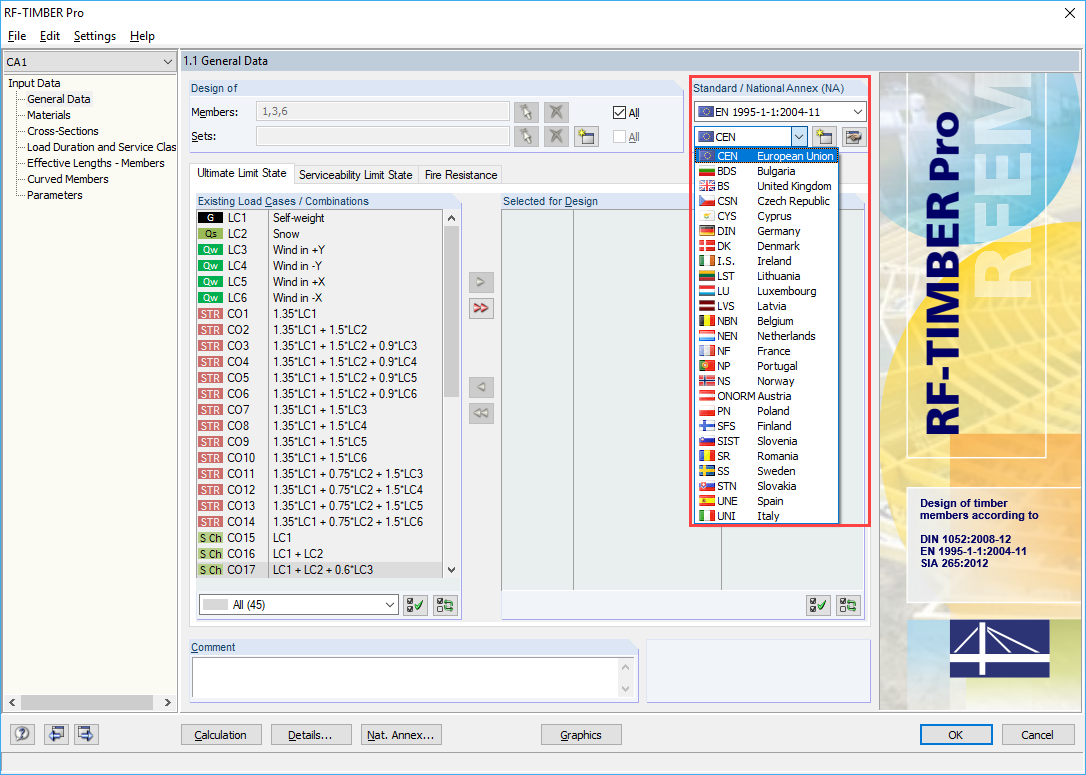
Task: Select CO17 load combination row
Action: click(x=319, y=569)
